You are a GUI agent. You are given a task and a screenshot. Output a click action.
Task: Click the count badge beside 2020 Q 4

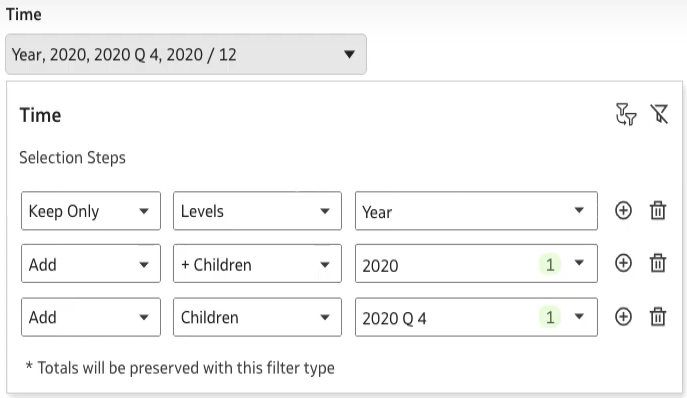[550, 317]
